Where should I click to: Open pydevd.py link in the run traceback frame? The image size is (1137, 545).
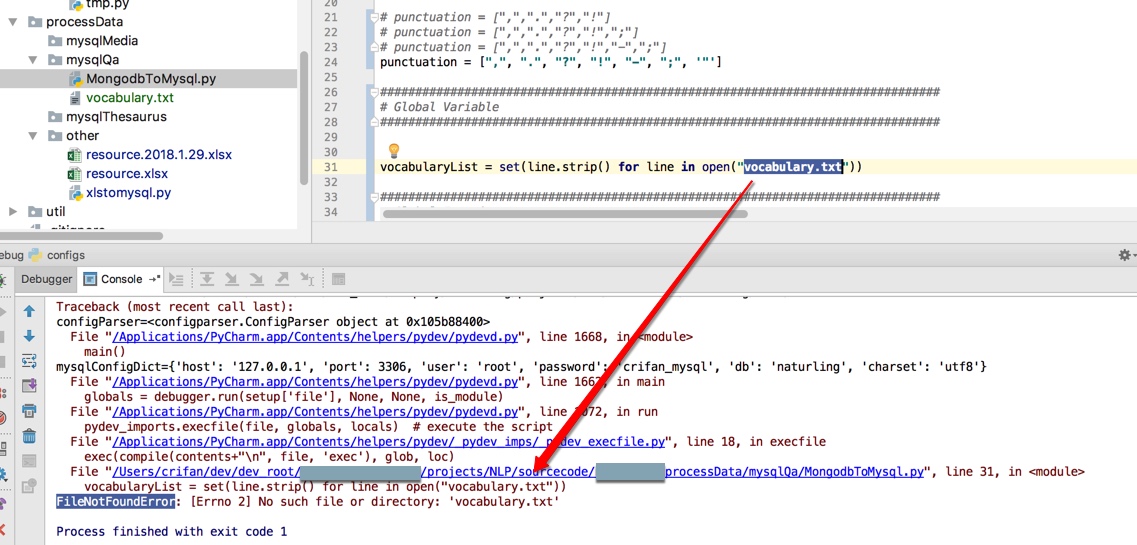[315, 412]
